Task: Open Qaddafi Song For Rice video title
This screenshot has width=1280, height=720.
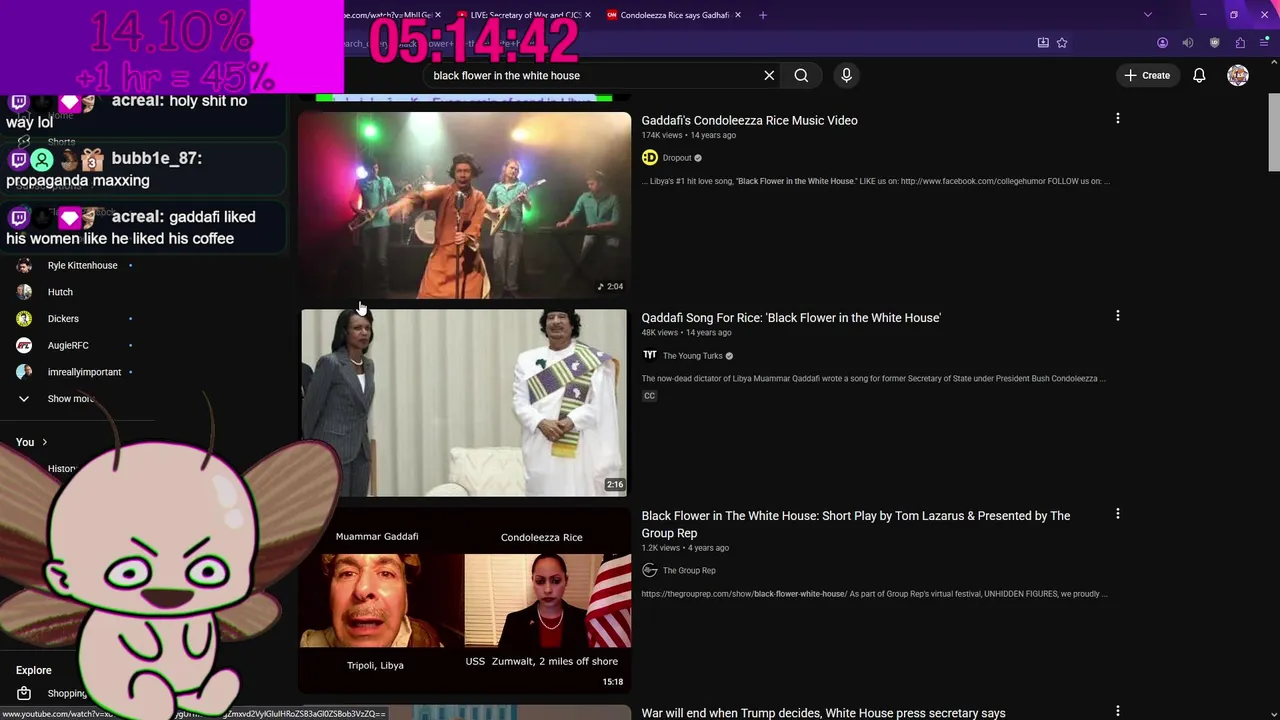Action: pos(791,317)
